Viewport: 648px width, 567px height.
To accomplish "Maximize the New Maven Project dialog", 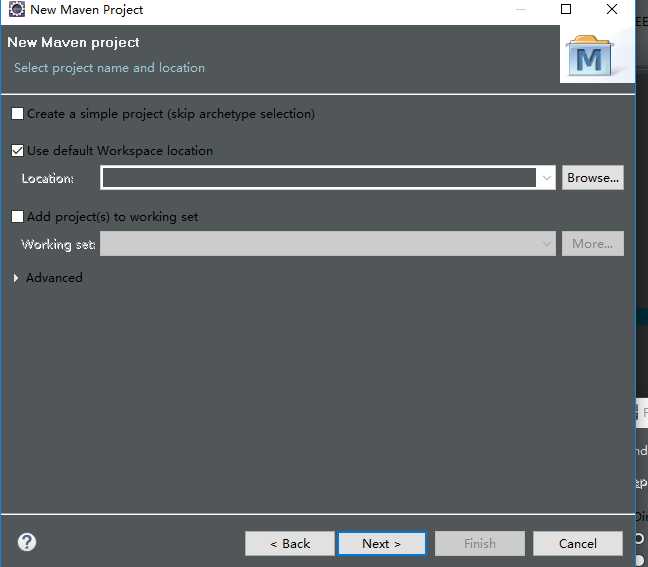I will click(x=566, y=9).
